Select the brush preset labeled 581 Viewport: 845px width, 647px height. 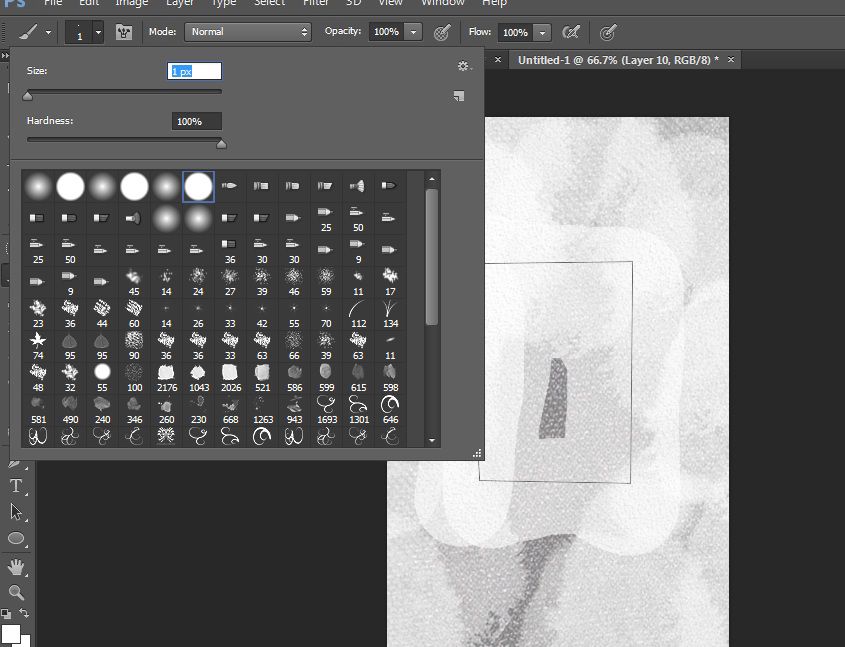(x=38, y=411)
